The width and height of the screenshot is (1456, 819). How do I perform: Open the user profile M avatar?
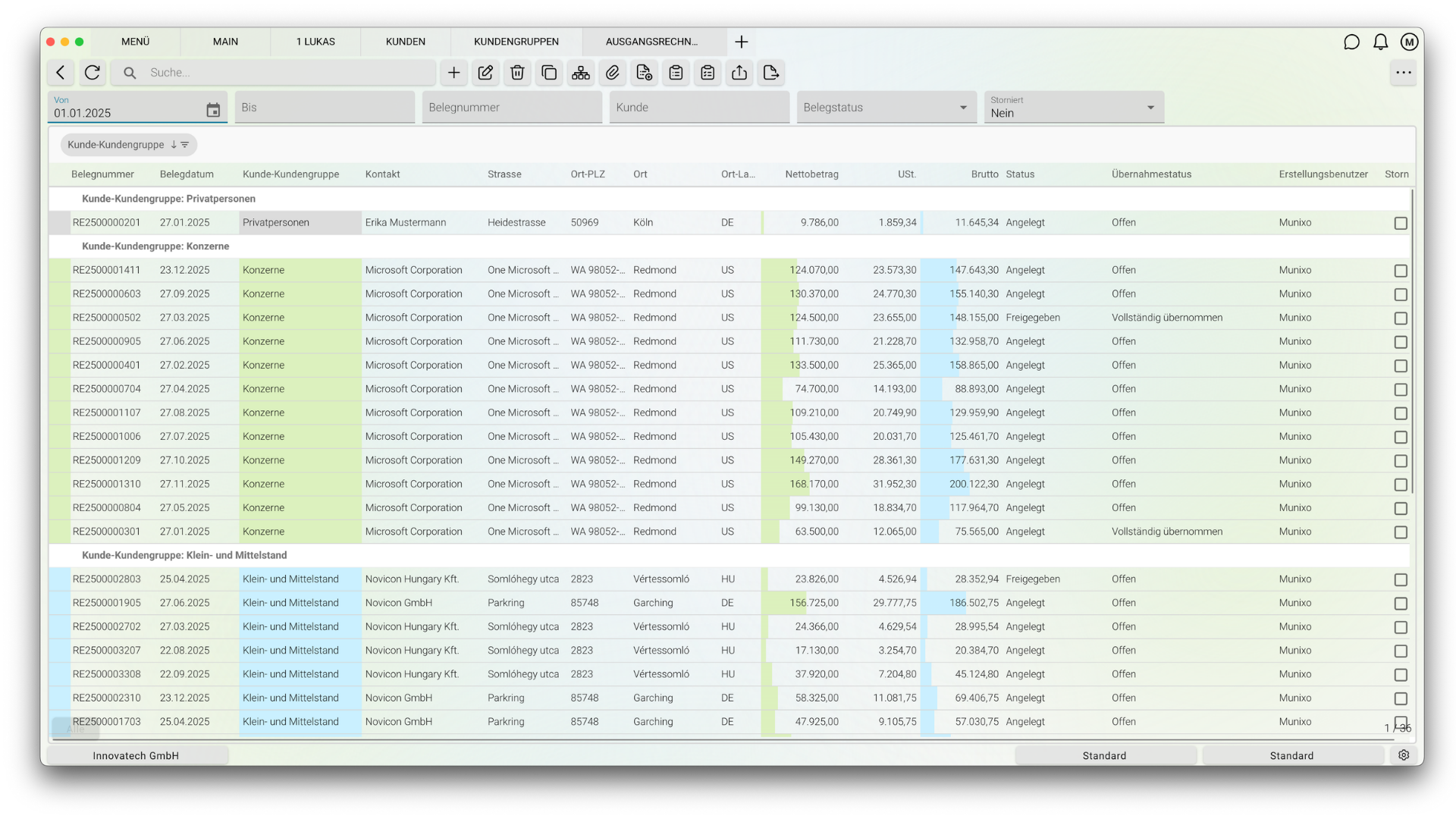click(x=1409, y=42)
